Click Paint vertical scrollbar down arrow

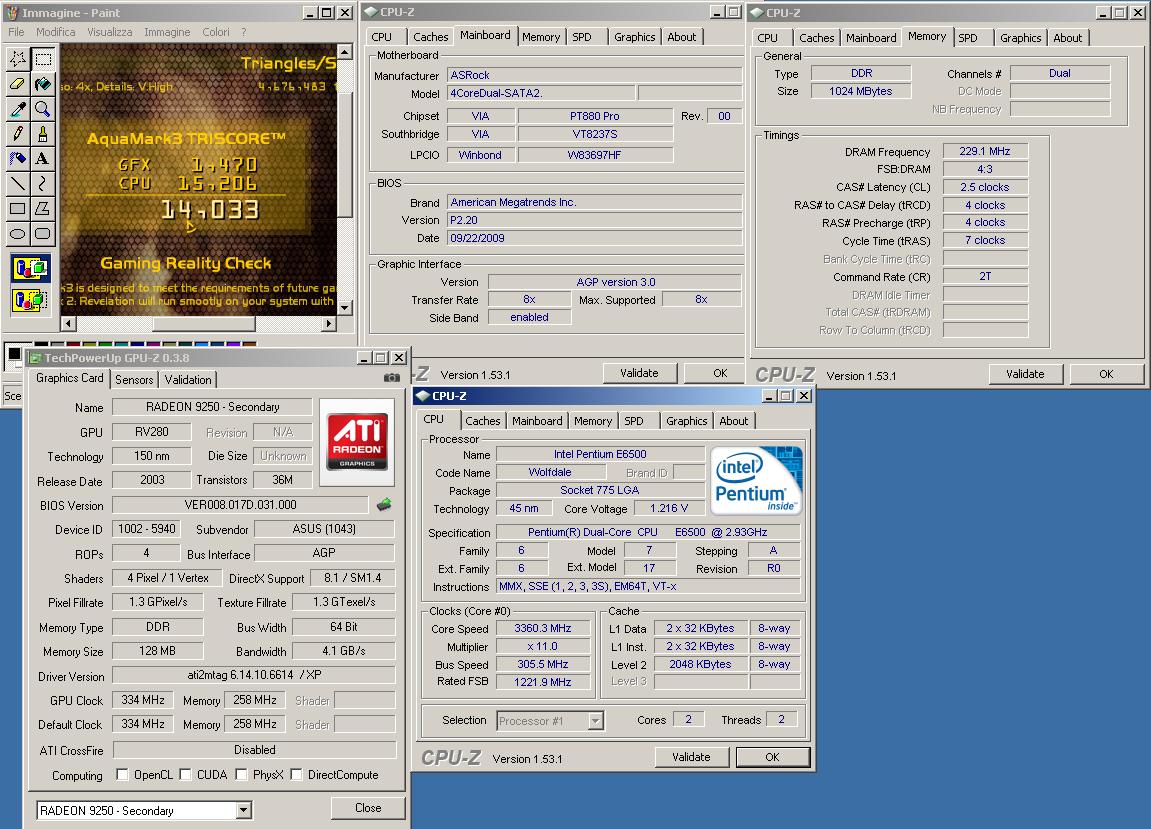click(x=344, y=307)
